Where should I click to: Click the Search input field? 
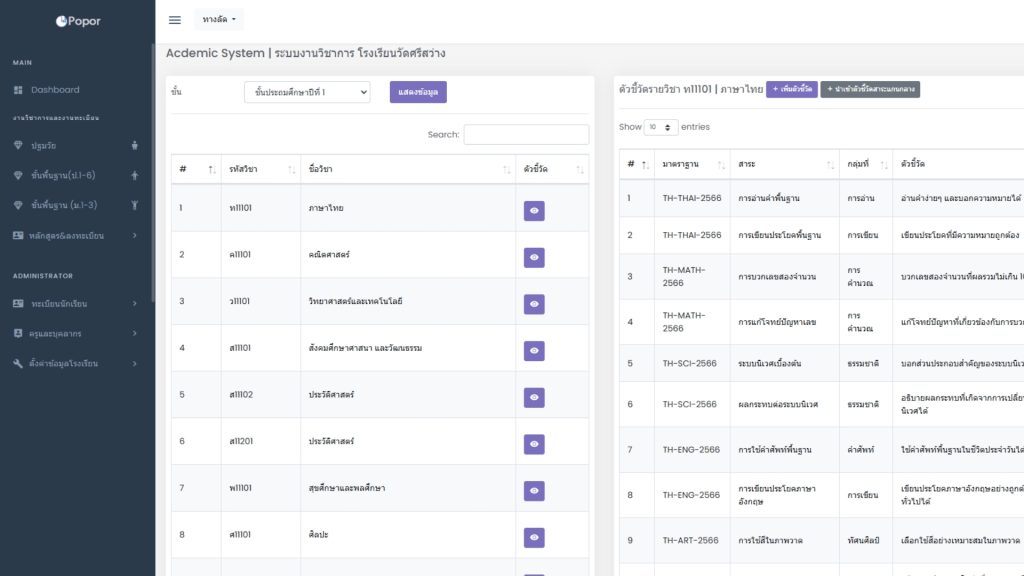tap(526, 134)
